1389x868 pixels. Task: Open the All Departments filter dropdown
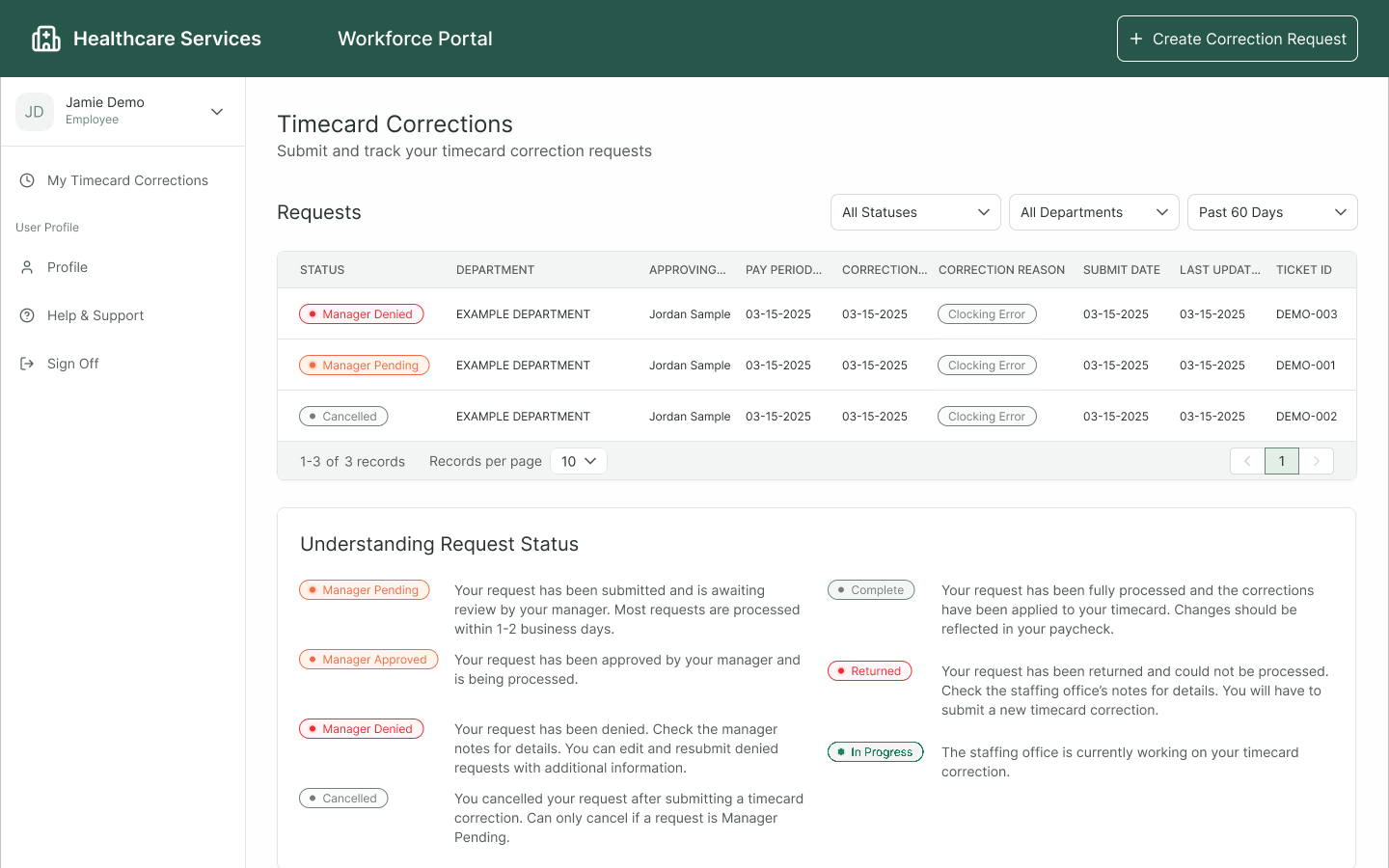(x=1094, y=212)
